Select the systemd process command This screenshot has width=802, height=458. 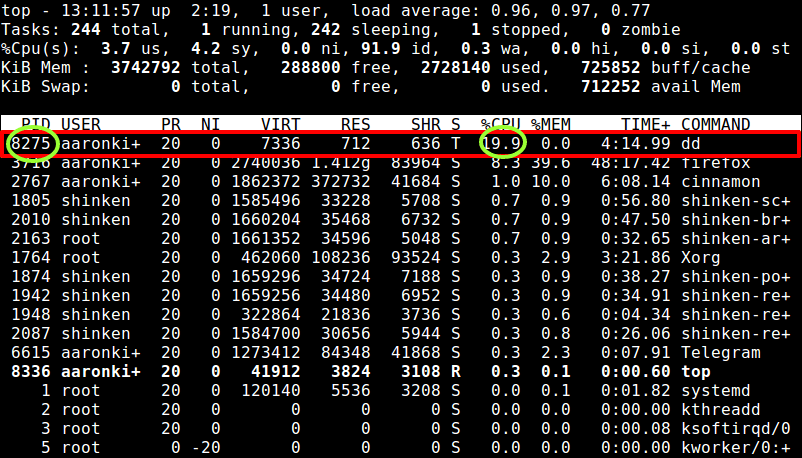pyautogui.click(x=716, y=390)
